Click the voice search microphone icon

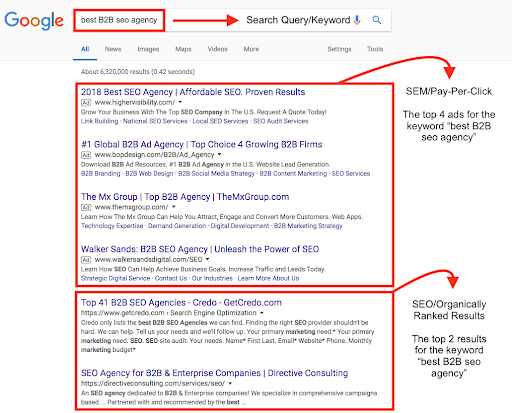click(357, 20)
